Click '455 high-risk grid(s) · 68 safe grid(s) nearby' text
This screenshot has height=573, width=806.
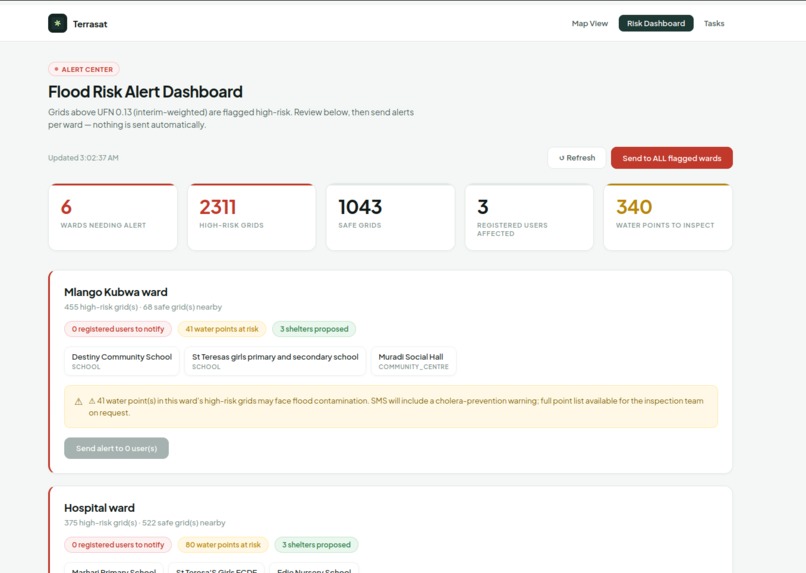pos(143,307)
